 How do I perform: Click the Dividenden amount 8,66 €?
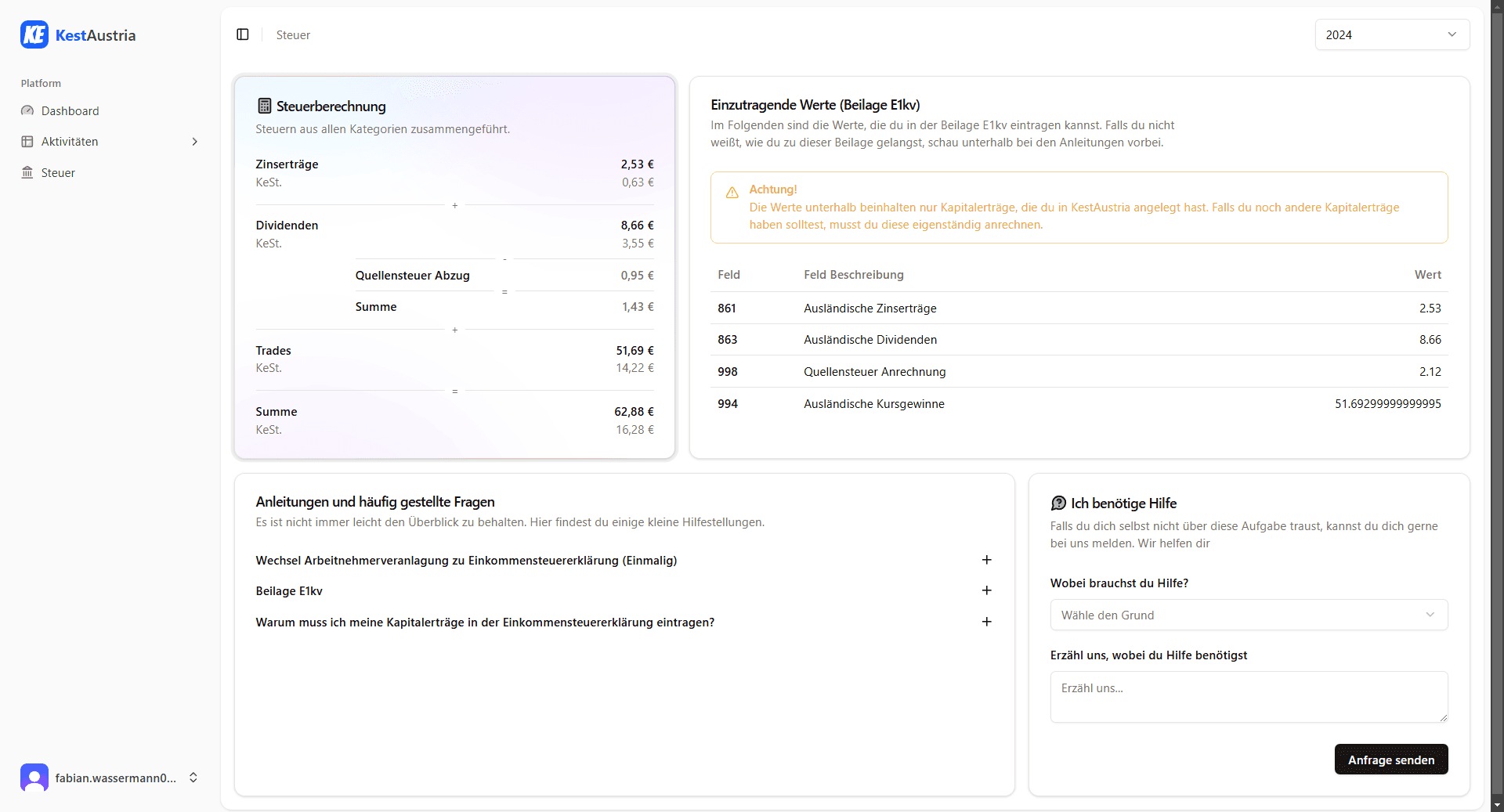(x=638, y=226)
